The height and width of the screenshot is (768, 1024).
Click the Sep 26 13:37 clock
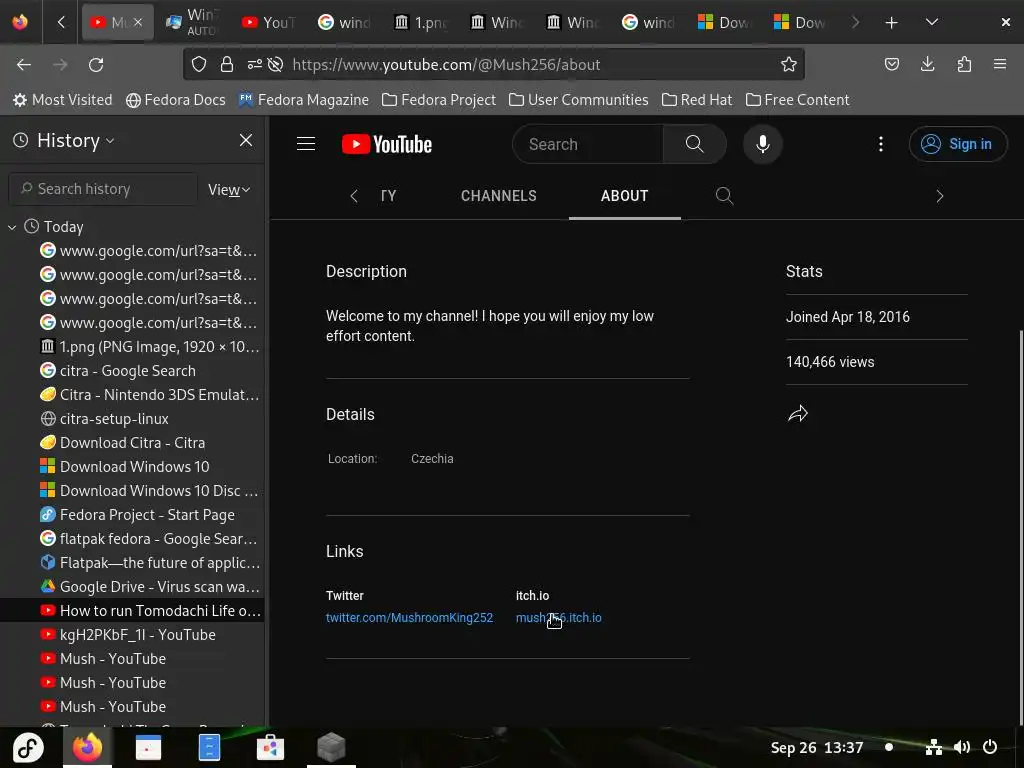pos(816,748)
